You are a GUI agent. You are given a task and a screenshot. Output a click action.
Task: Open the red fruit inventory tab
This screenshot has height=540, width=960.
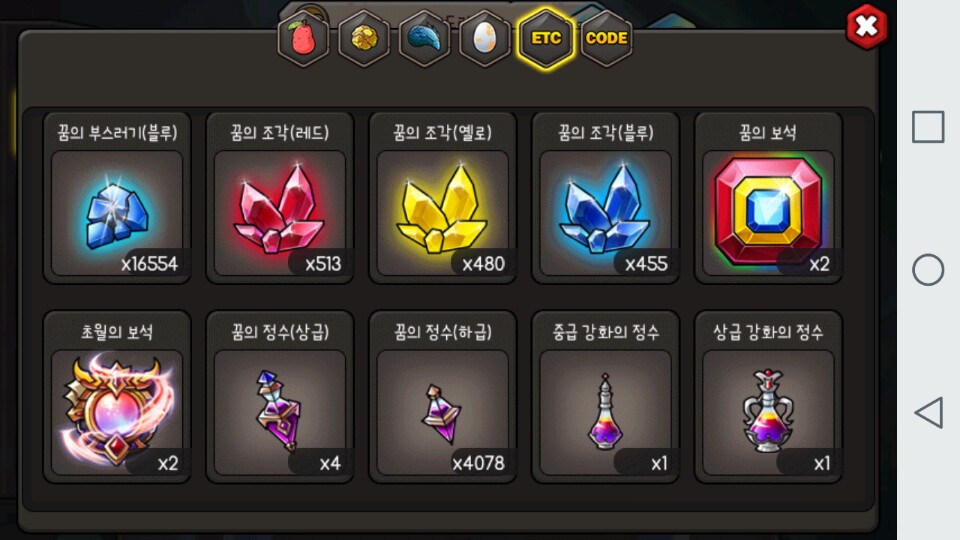coord(303,39)
